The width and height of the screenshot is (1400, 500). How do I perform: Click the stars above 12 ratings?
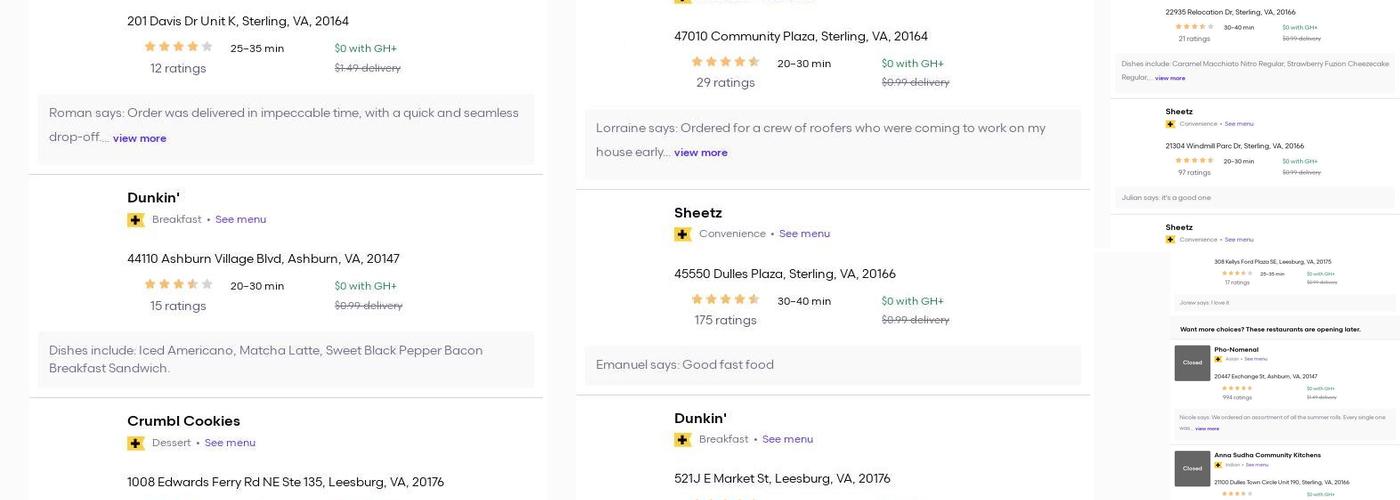178,46
